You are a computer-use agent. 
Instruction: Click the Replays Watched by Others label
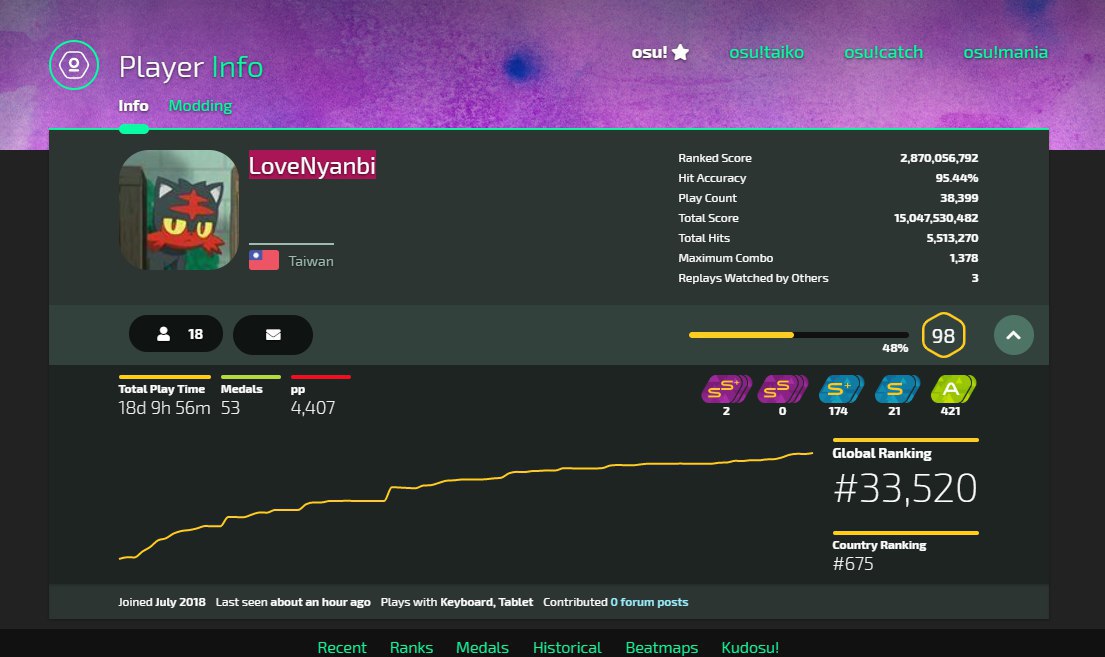point(753,278)
